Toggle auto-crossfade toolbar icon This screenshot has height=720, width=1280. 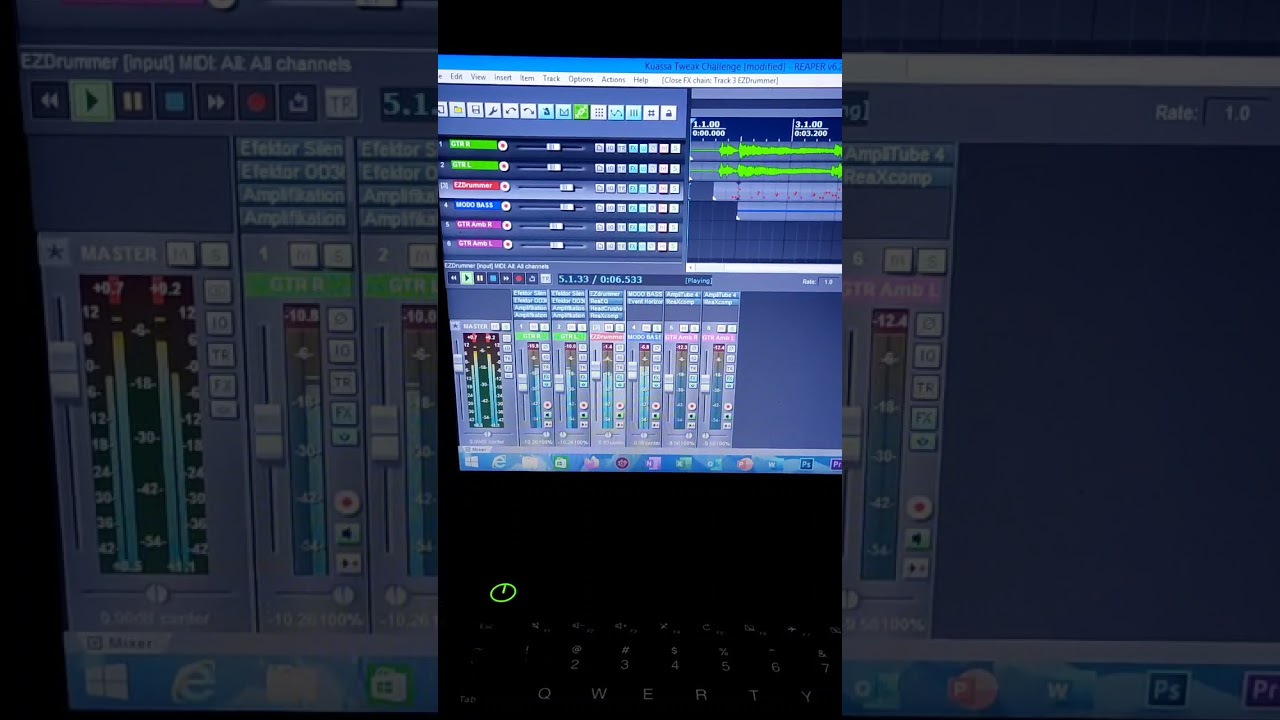tap(564, 111)
